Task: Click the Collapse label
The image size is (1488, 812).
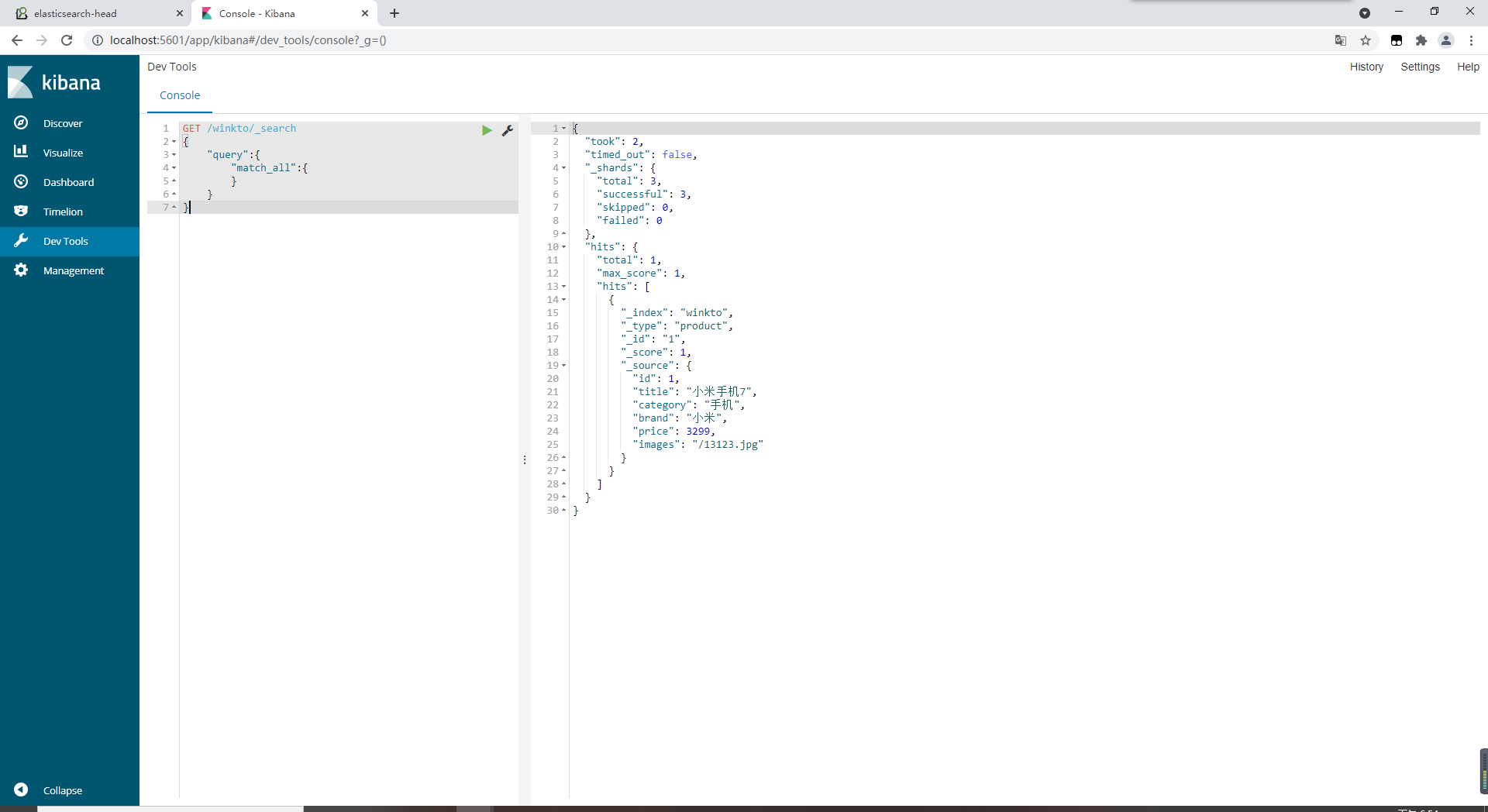Action: (63, 790)
